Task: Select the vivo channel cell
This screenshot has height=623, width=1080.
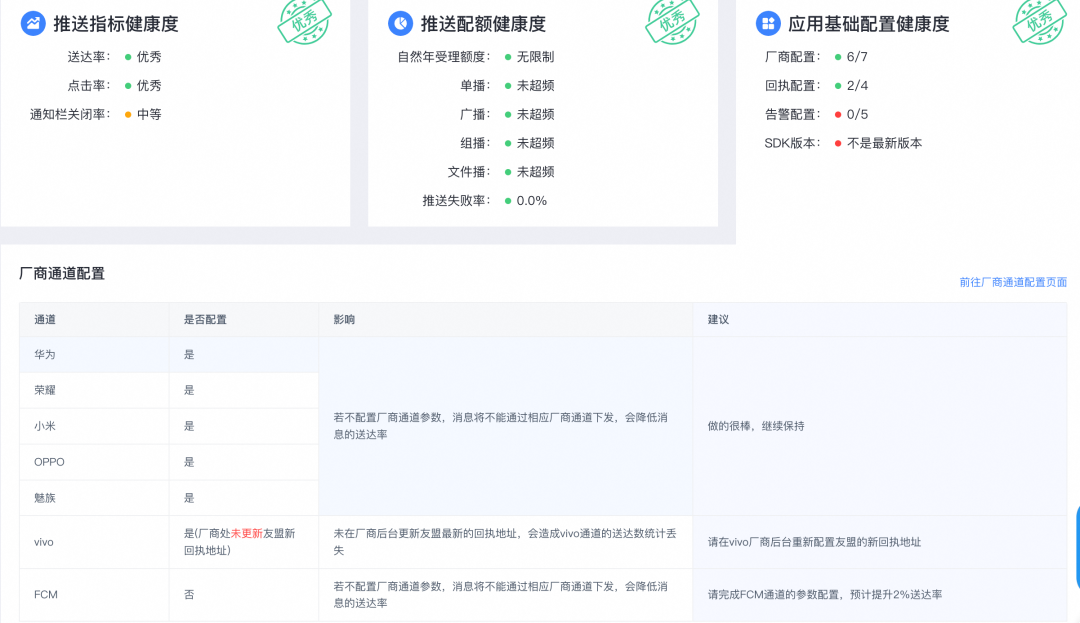Action: (94, 542)
